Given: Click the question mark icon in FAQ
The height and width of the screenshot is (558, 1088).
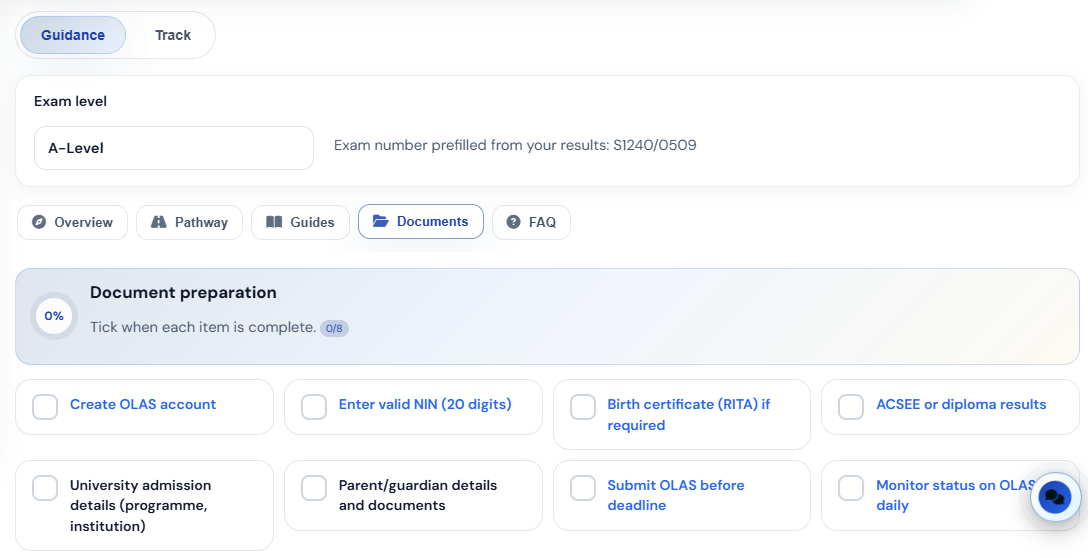Looking at the screenshot, I should point(513,222).
